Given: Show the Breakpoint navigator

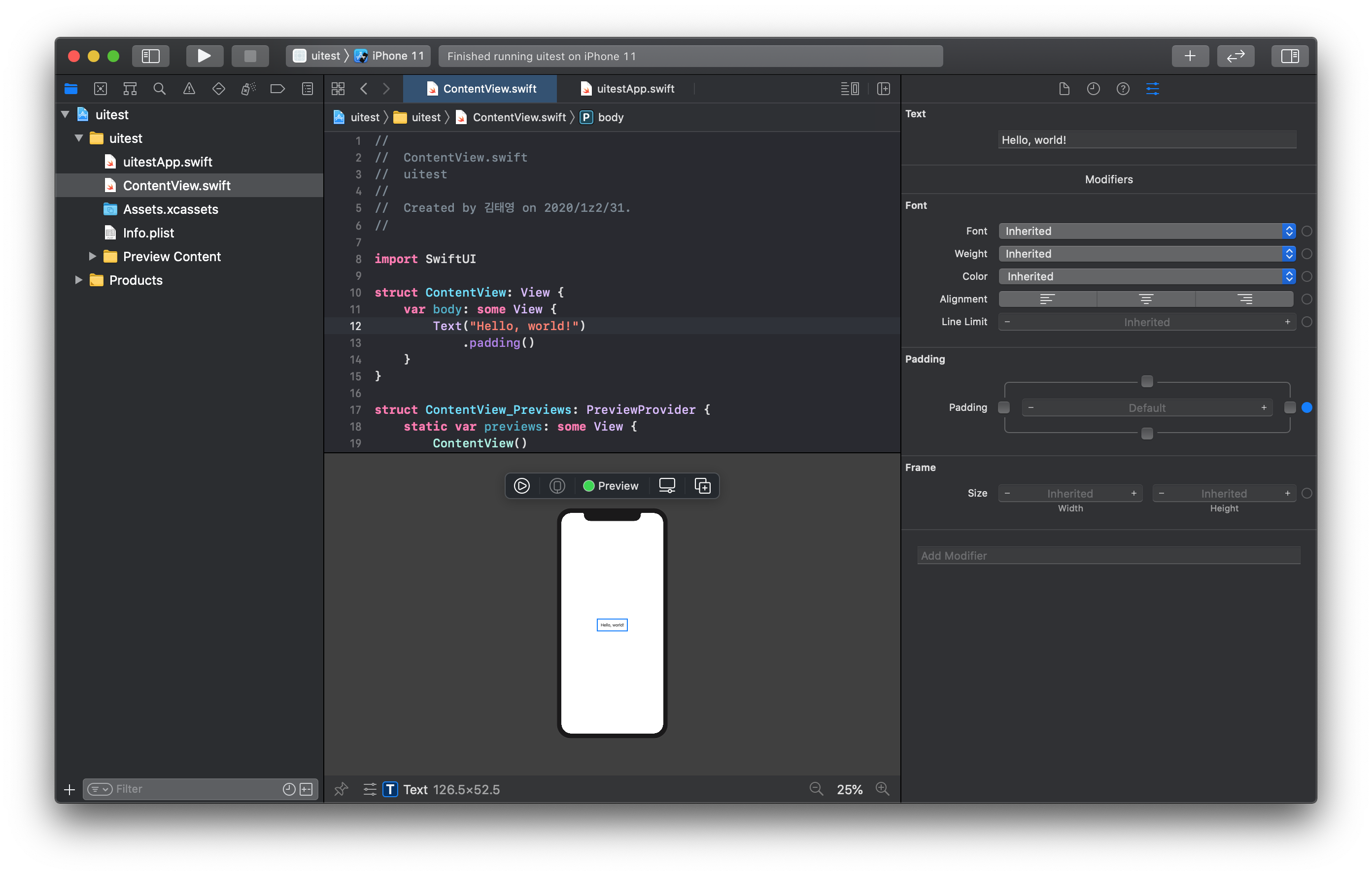Looking at the screenshot, I should pyautogui.click(x=277, y=89).
